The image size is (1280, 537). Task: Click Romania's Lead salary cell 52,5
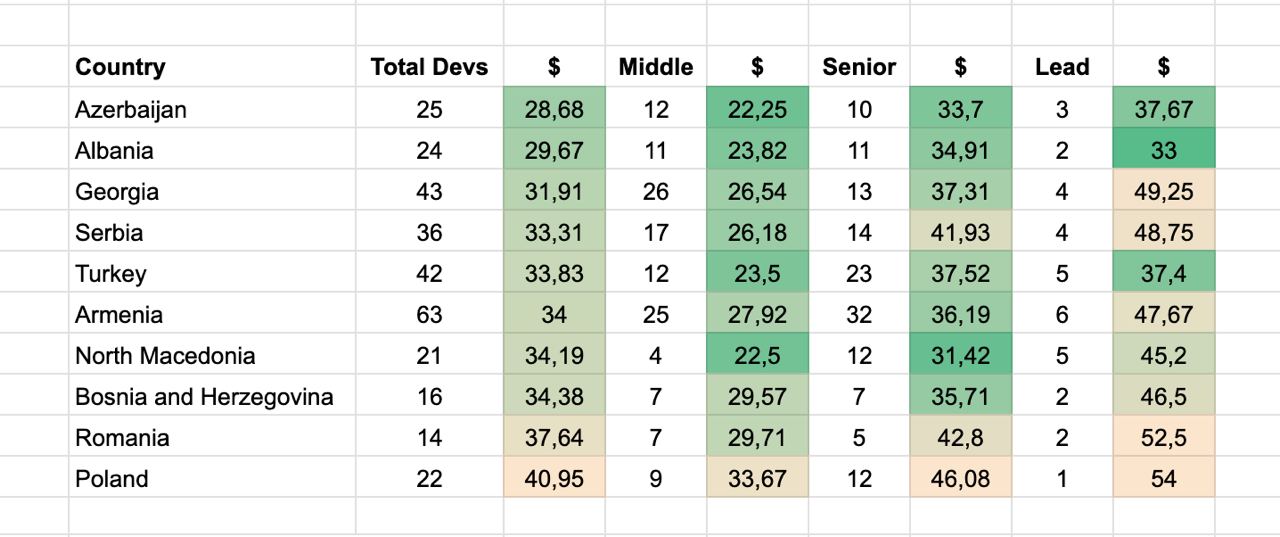1163,438
